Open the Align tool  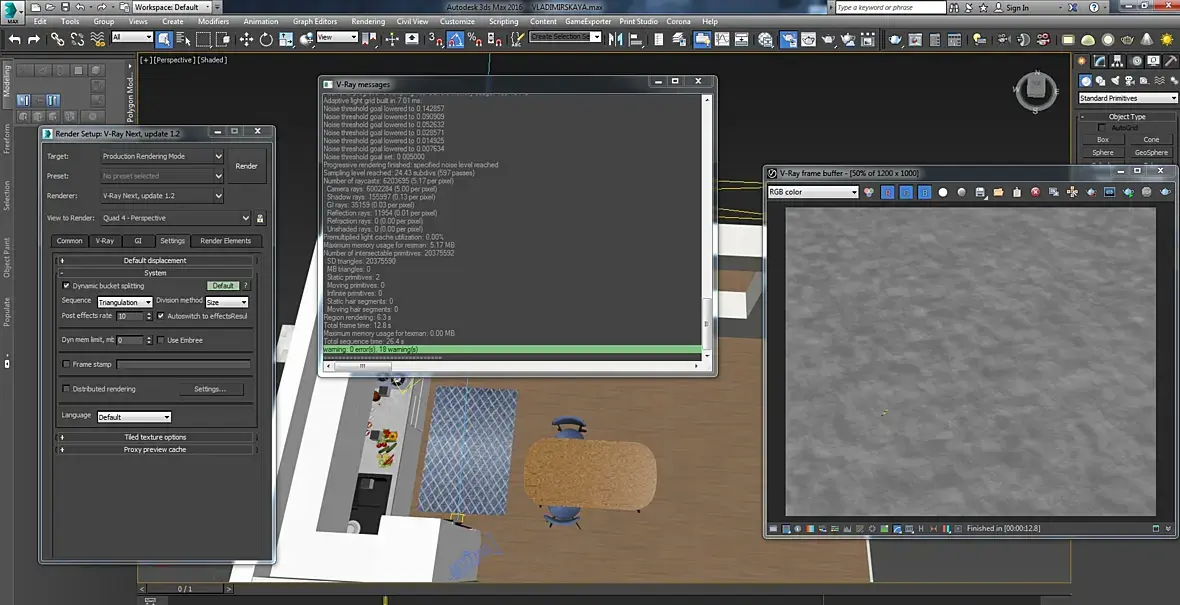[634, 39]
